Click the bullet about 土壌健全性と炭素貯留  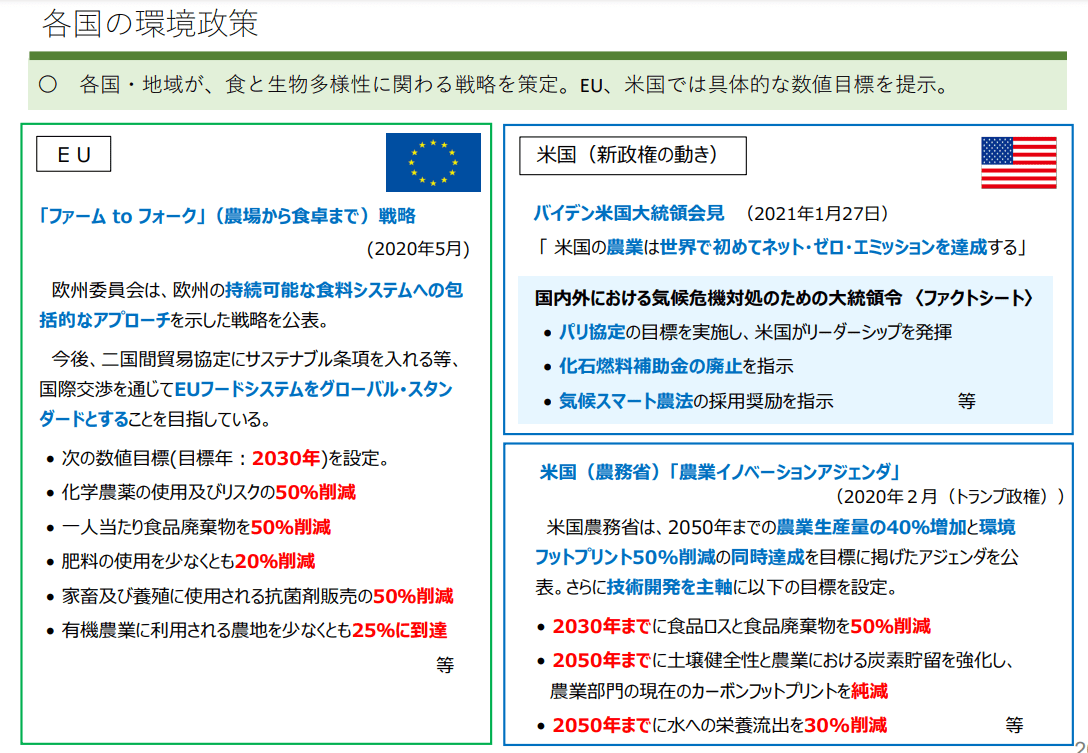(777, 675)
